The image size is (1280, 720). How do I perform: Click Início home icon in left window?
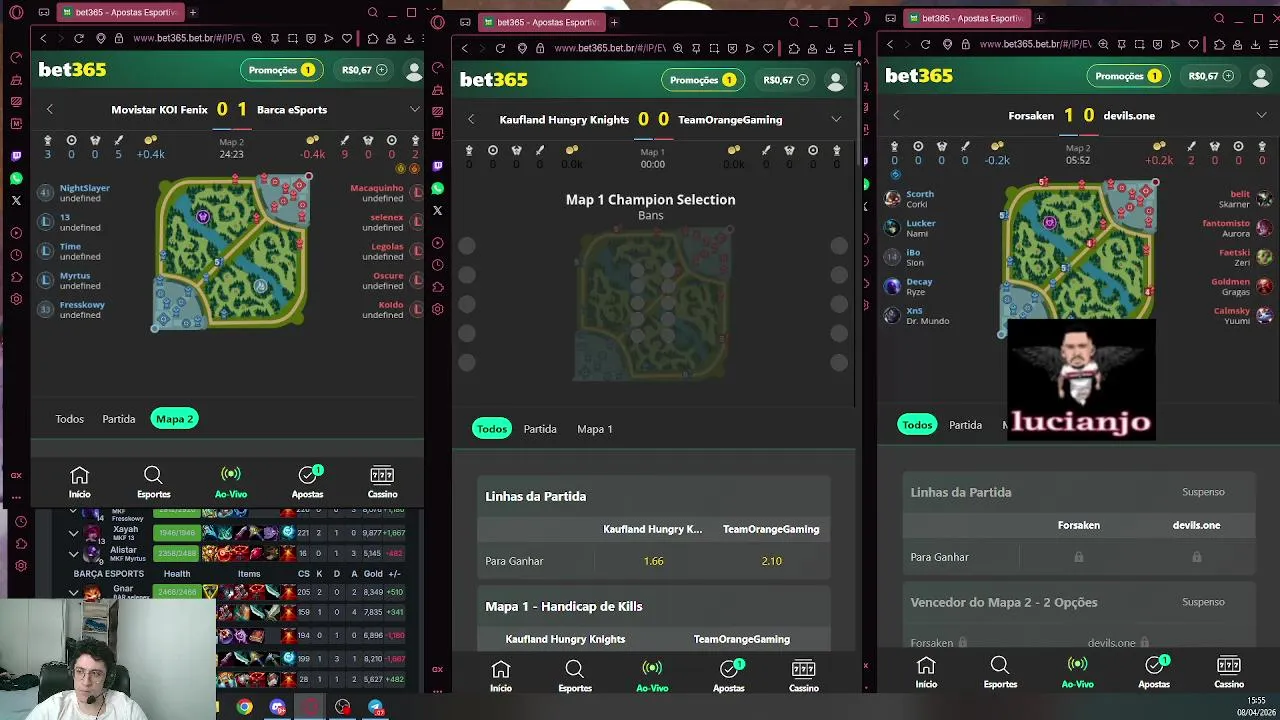(x=79, y=482)
